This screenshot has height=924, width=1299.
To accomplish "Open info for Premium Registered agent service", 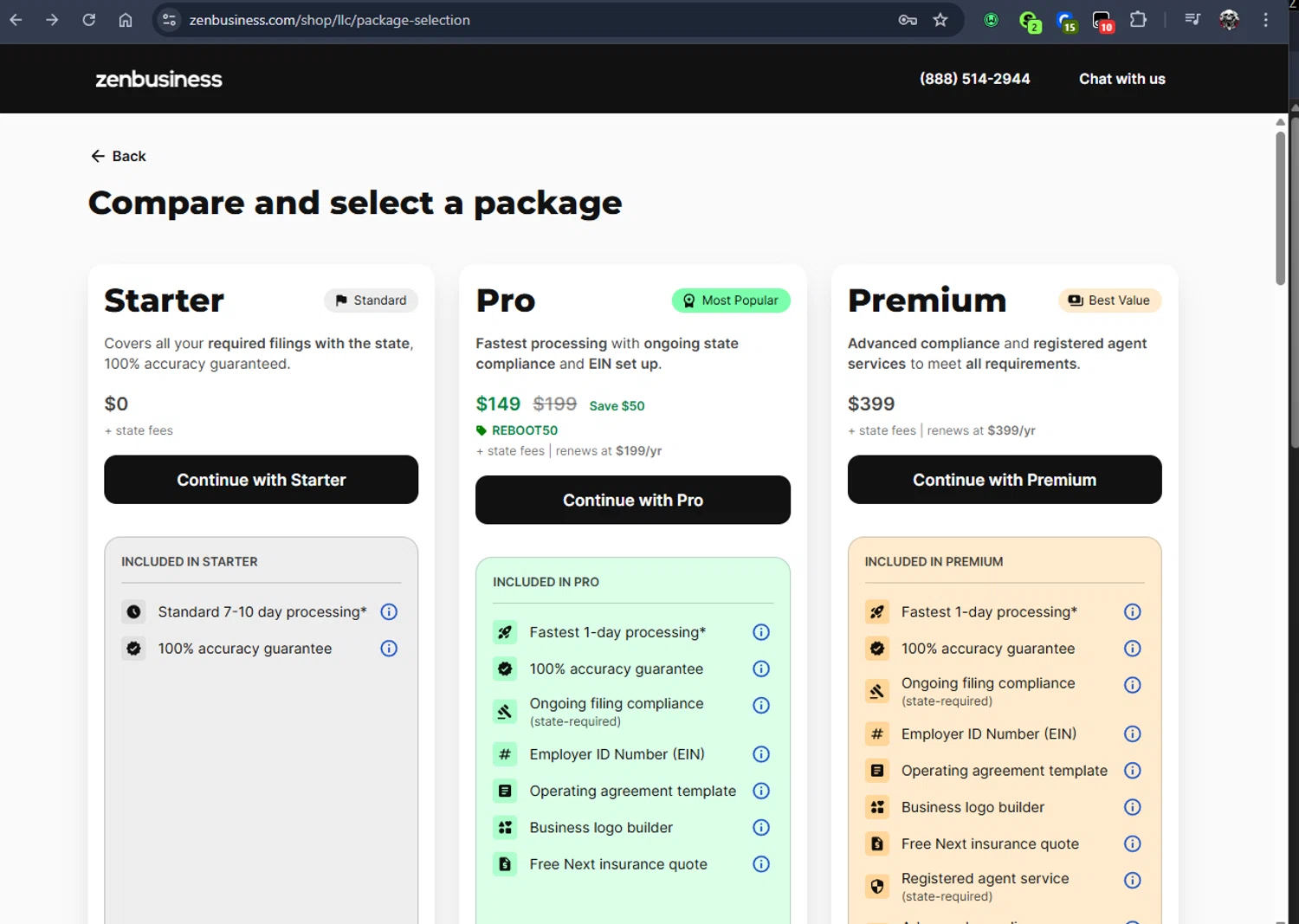I will click(x=1132, y=881).
